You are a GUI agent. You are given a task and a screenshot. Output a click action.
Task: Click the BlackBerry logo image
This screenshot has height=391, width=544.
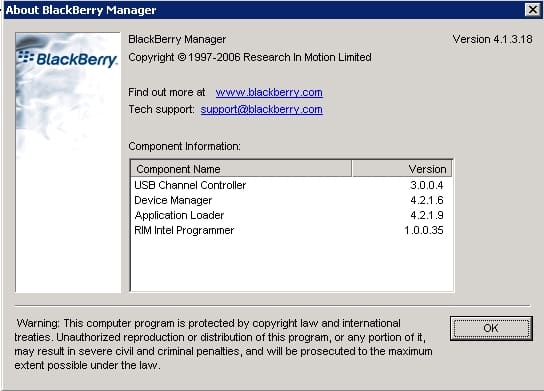coord(68,162)
